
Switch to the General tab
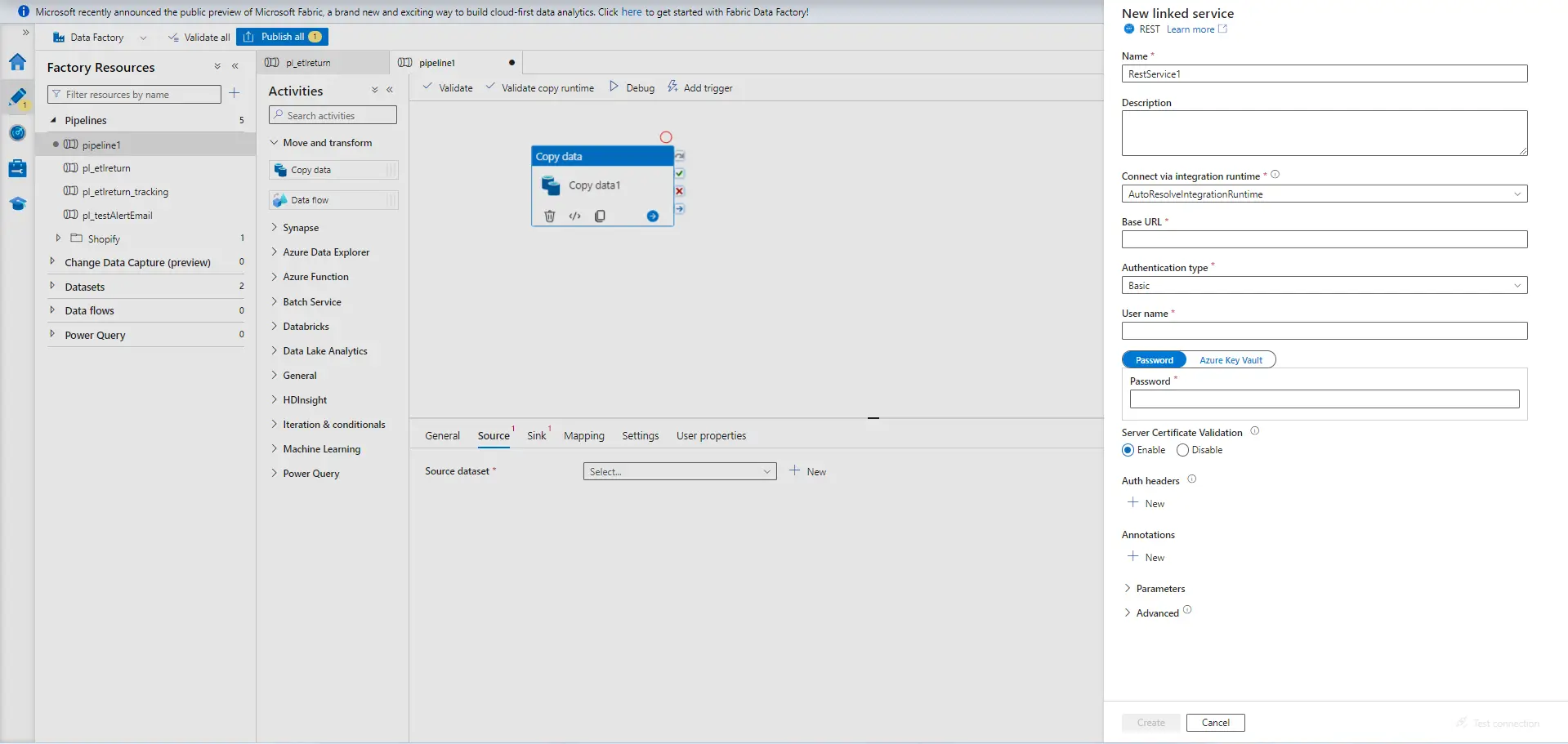pos(443,436)
